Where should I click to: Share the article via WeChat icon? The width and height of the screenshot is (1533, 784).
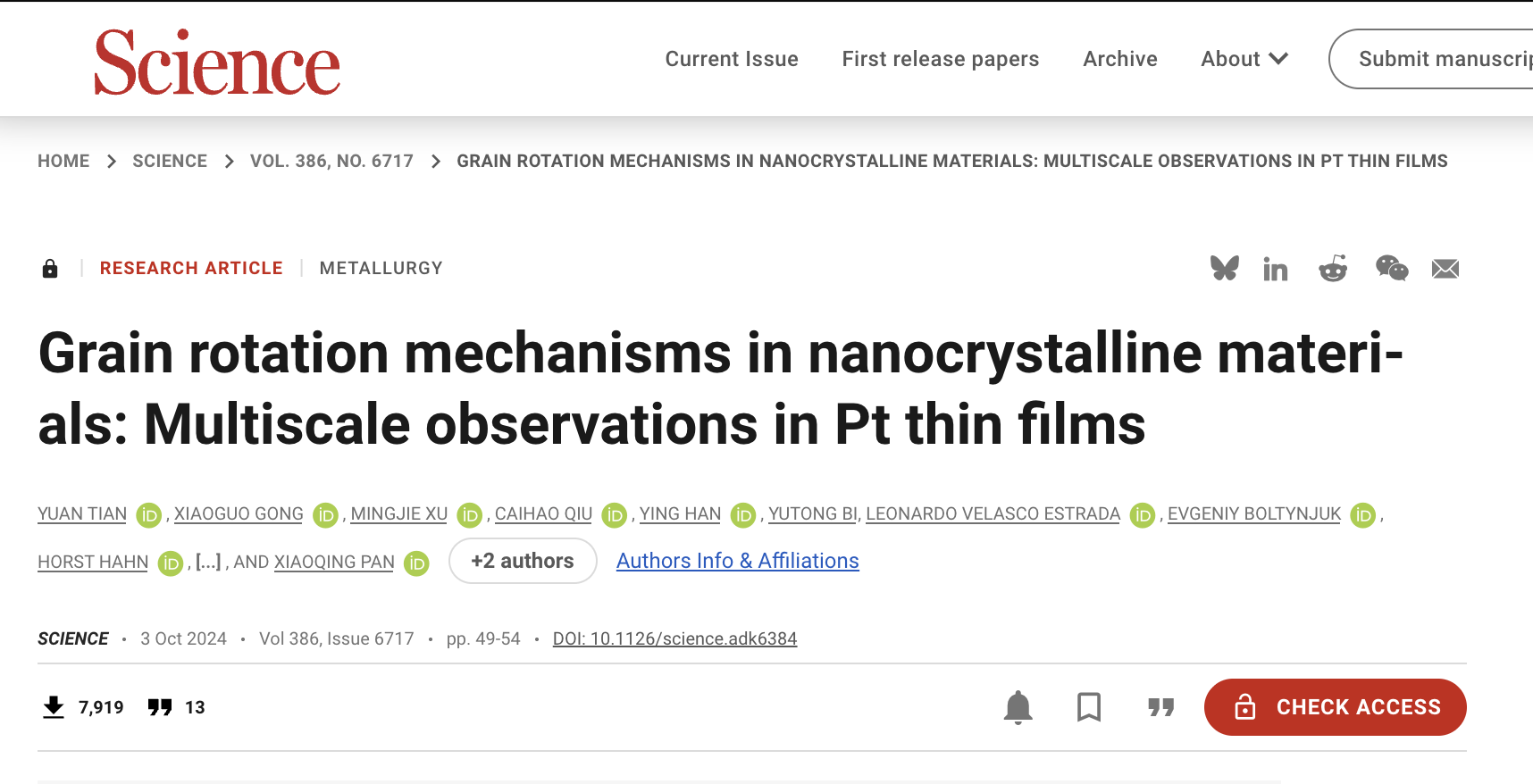(x=1391, y=268)
